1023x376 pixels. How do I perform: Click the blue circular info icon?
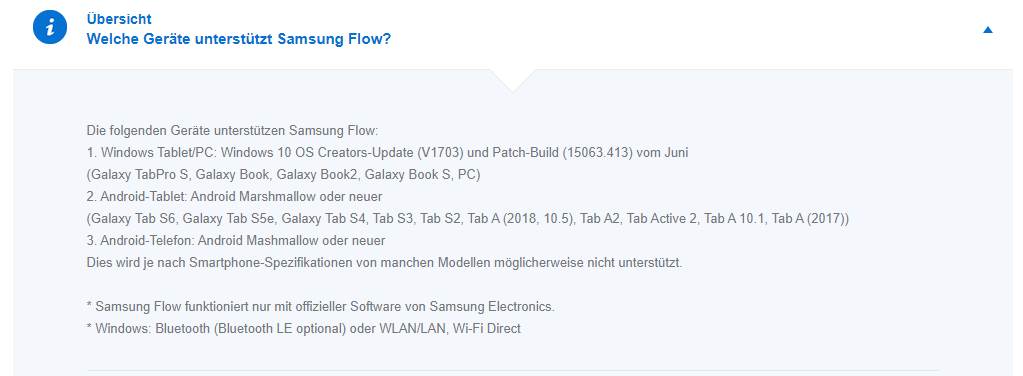click(50, 28)
